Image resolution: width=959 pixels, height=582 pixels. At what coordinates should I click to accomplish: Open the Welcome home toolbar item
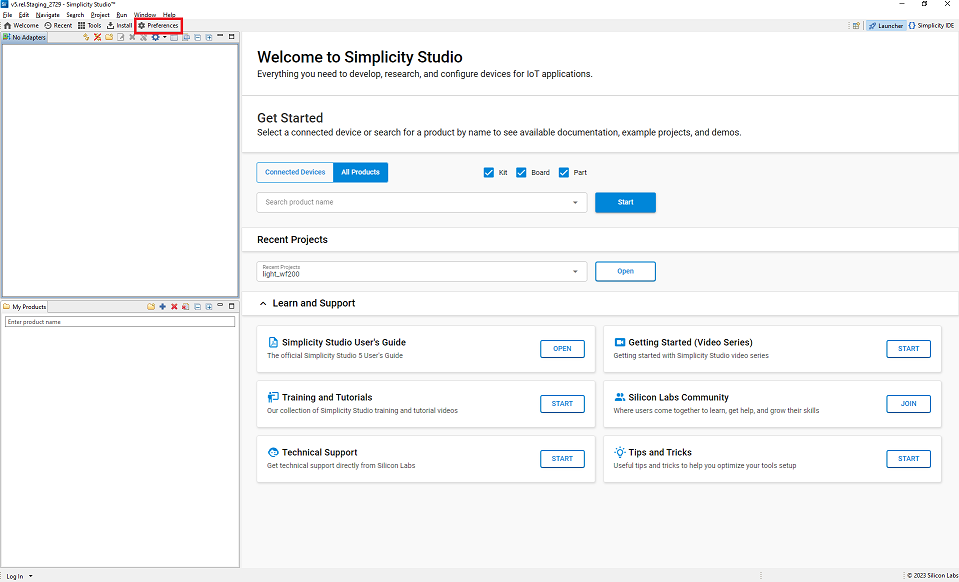(21, 26)
